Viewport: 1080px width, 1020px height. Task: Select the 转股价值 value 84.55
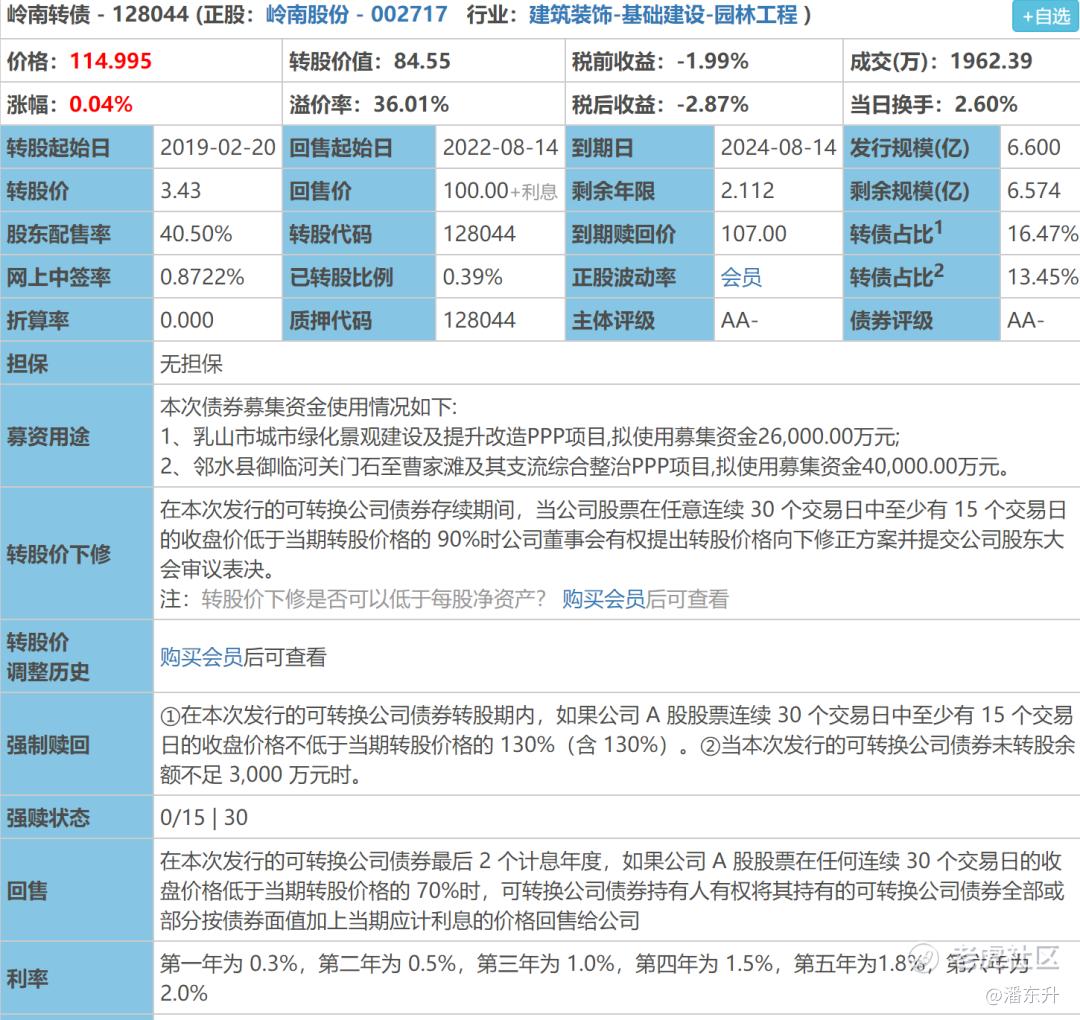422,61
